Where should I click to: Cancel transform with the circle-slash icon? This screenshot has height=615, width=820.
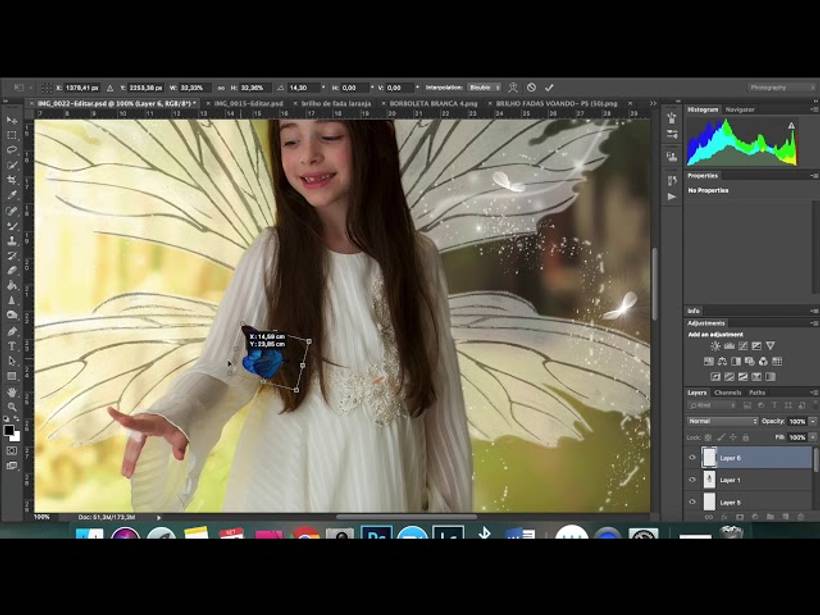point(531,88)
